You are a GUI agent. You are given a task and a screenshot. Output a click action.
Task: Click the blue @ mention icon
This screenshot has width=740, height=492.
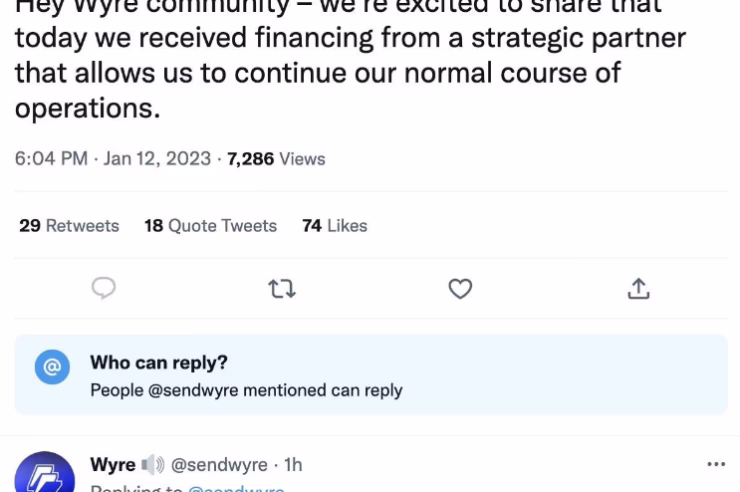(52, 367)
